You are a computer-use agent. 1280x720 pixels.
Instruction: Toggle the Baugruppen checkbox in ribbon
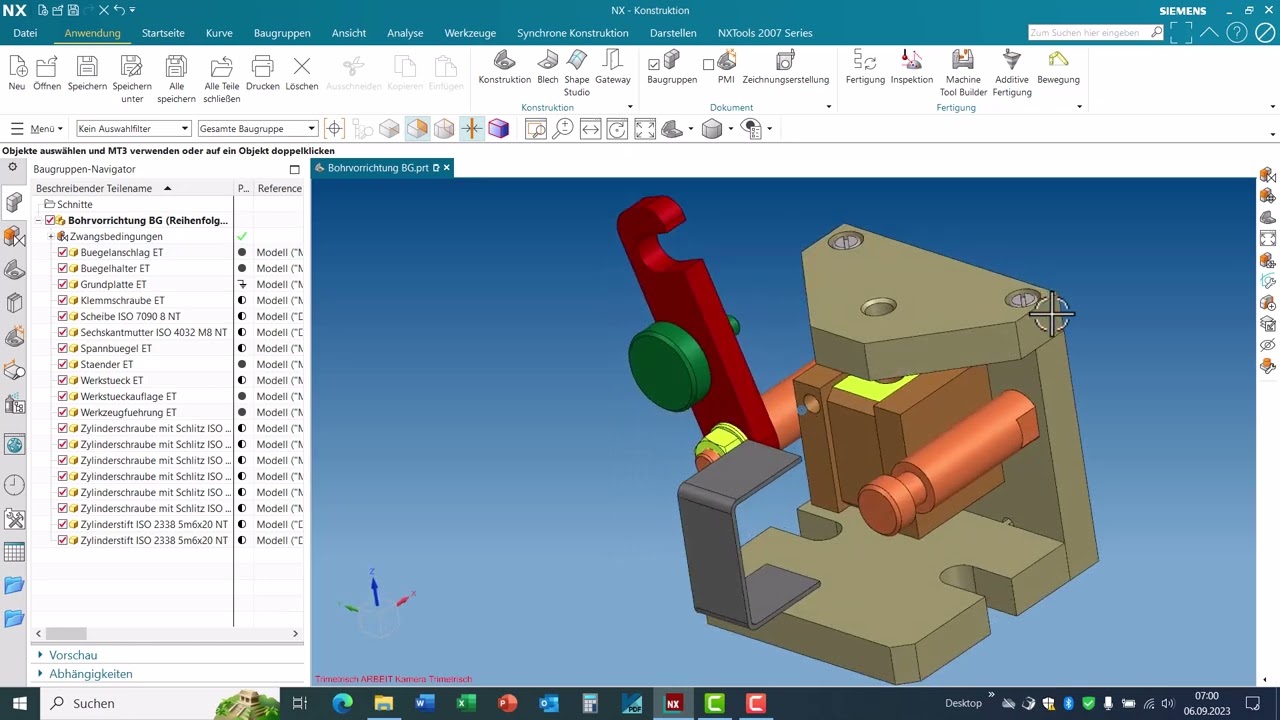pyautogui.click(x=654, y=65)
